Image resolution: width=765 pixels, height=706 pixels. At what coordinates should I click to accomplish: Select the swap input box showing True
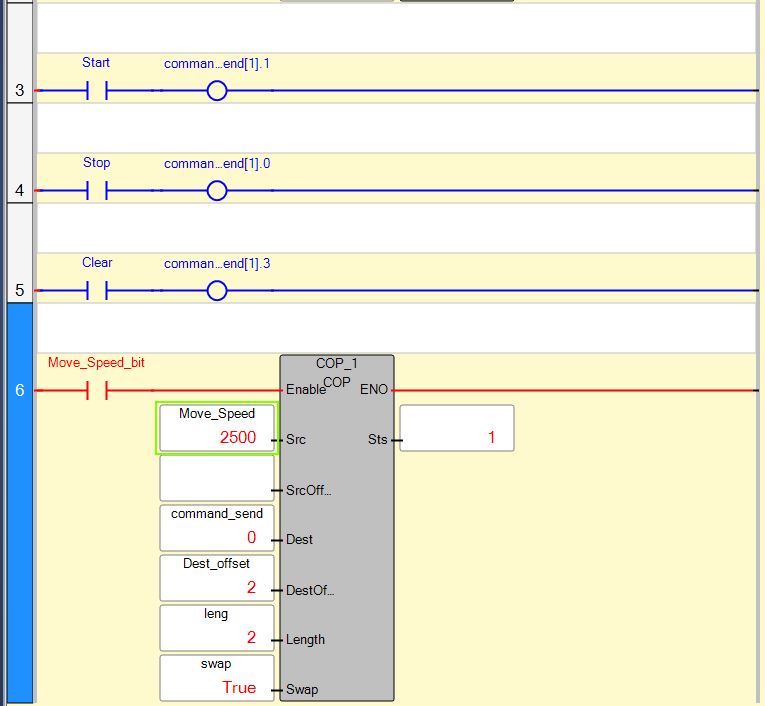(x=217, y=678)
